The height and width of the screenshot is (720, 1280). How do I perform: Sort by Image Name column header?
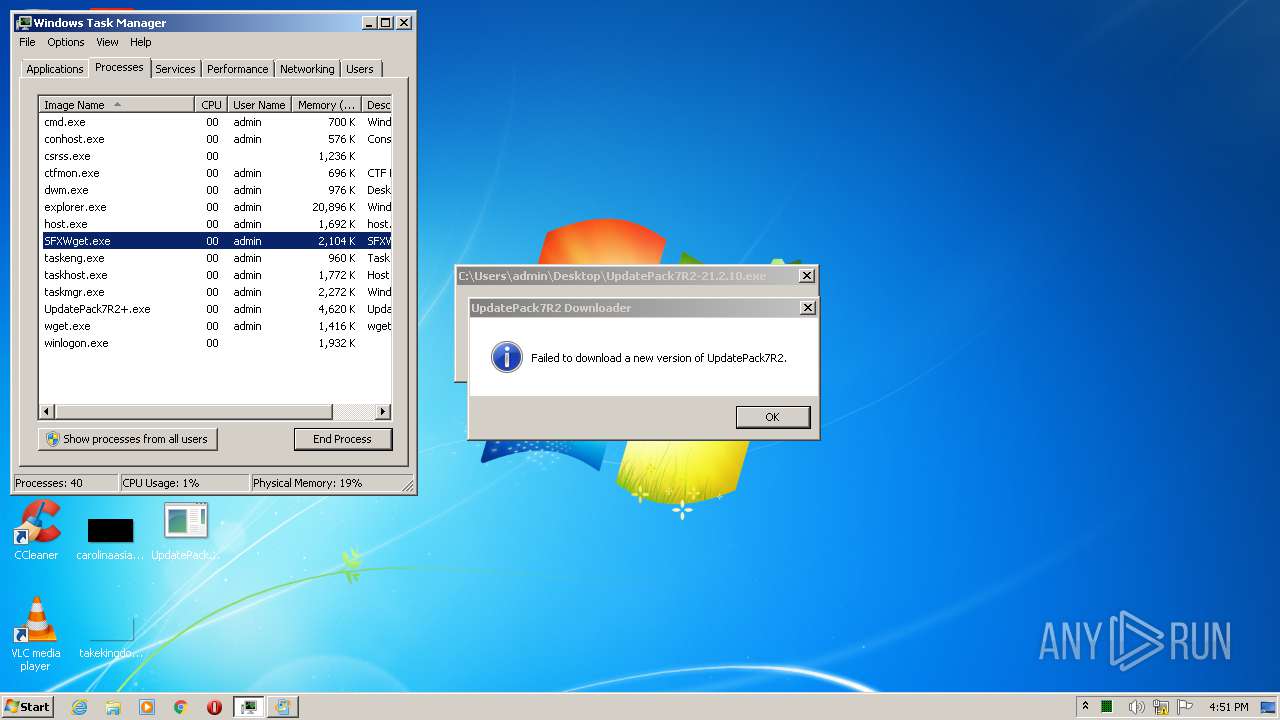pyautogui.click(x=117, y=105)
